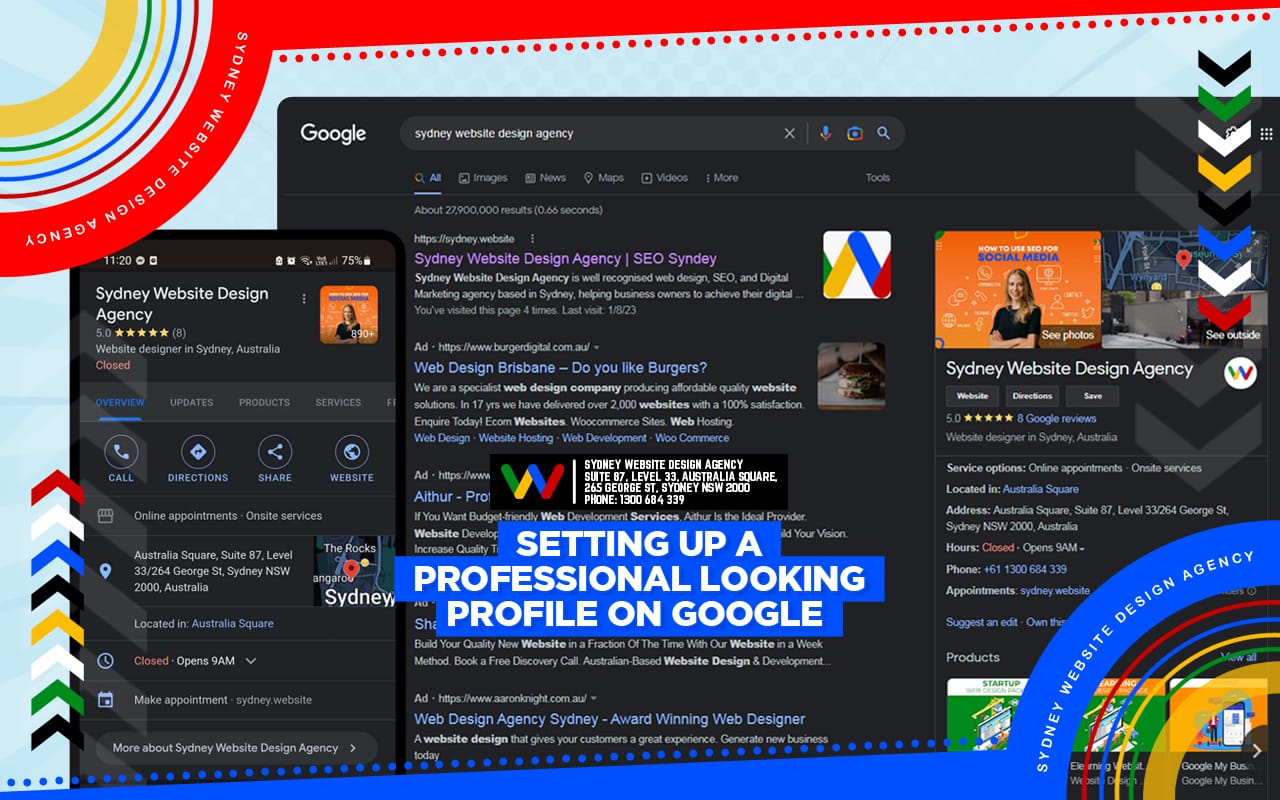Open the More search categories dropdown
This screenshot has height=800, width=1280.
pyautogui.click(x=721, y=178)
